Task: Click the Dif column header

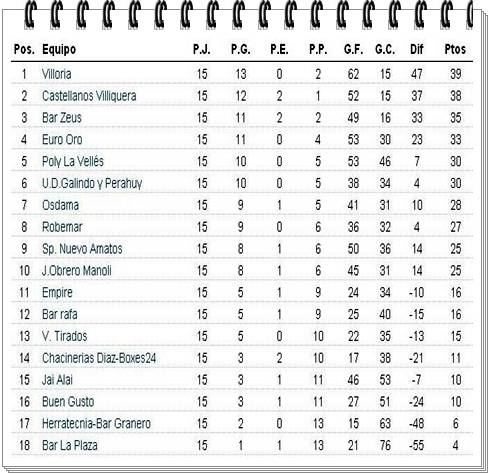Action: click(x=417, y=49)
